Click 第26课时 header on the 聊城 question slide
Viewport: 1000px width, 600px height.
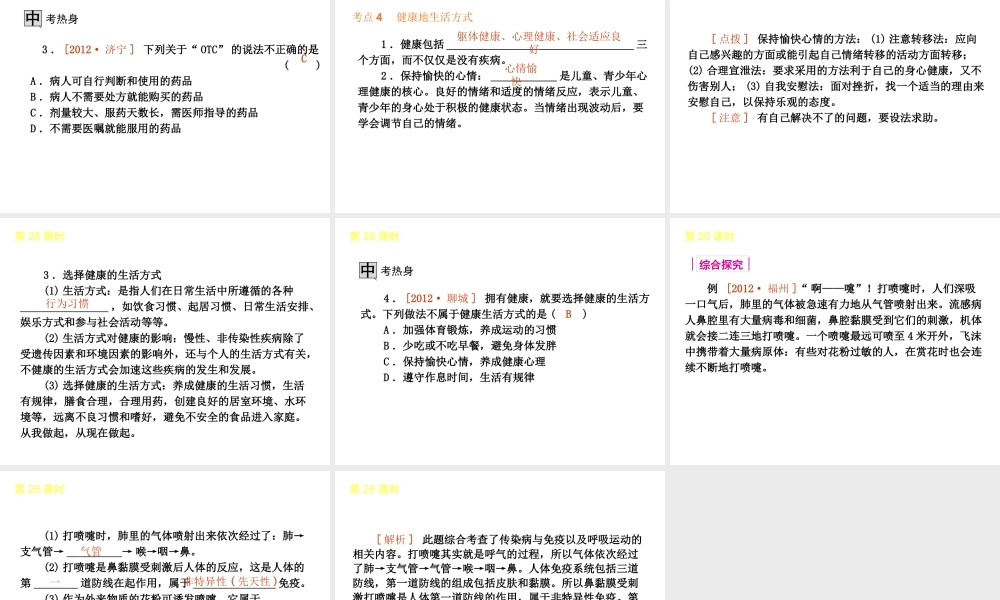click(x=374, y=237)
